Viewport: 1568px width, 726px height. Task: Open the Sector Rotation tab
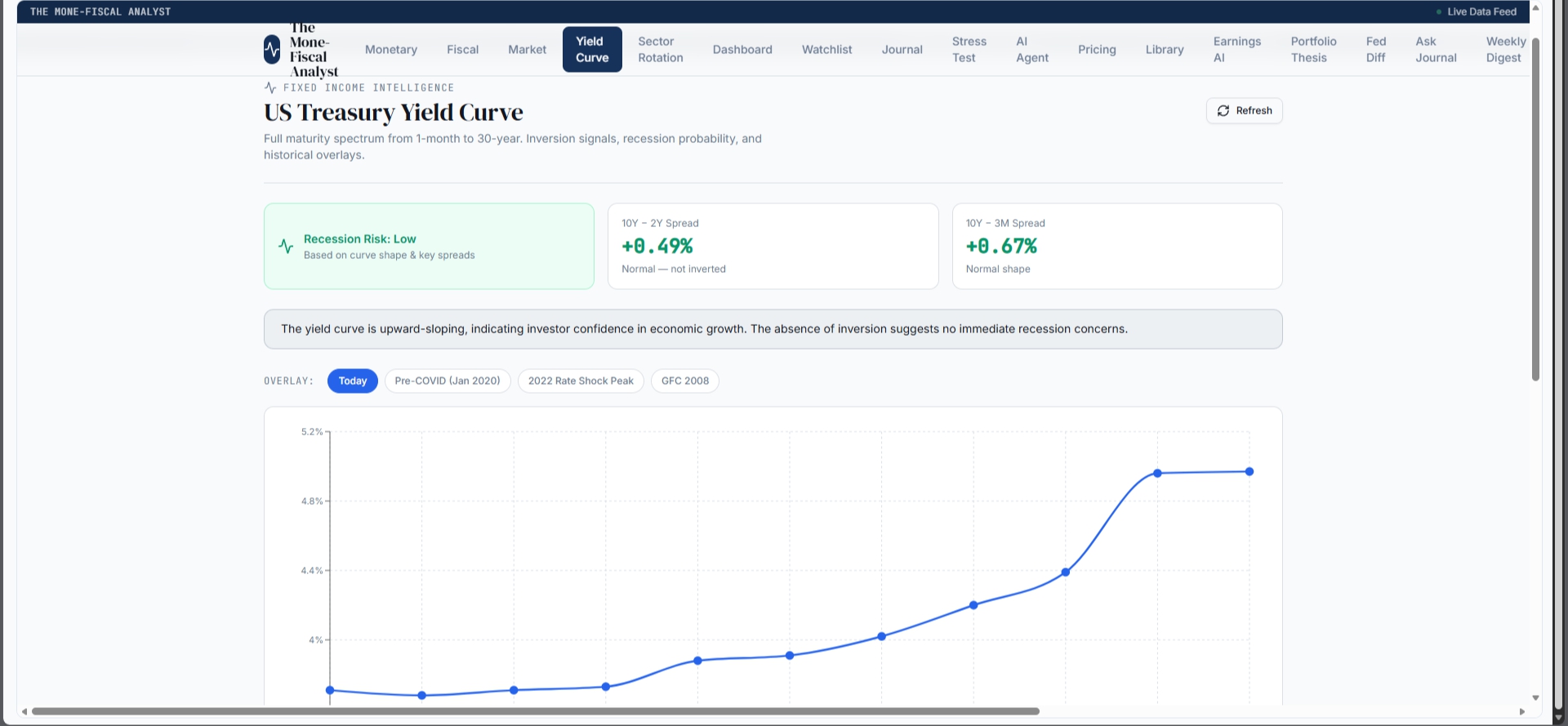click(661, 50)
